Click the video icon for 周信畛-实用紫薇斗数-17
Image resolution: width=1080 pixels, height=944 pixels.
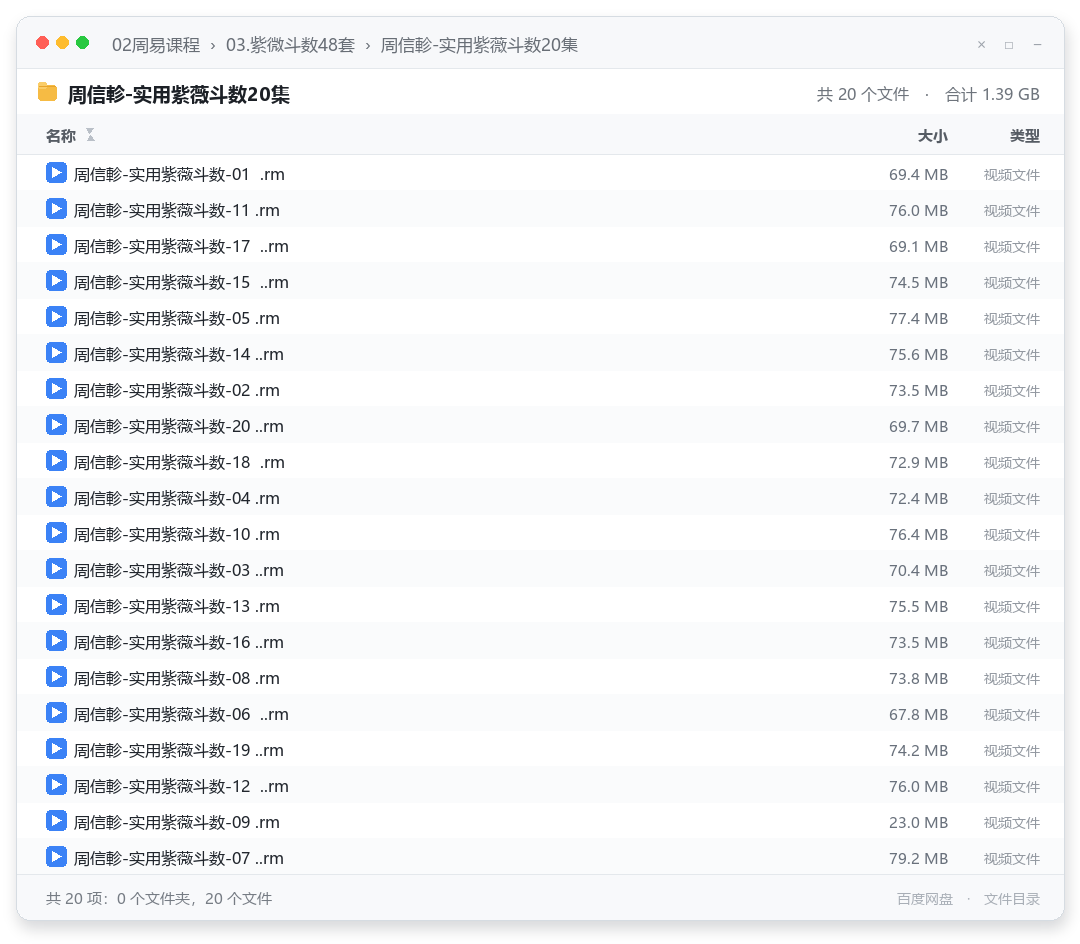(56, 244)
